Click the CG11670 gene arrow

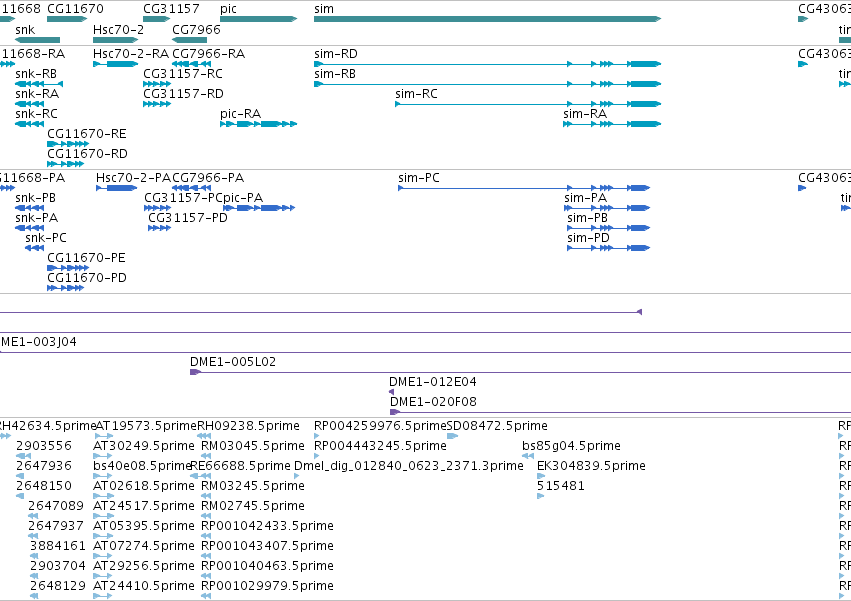pyautogui.click(x=67, y=19)
